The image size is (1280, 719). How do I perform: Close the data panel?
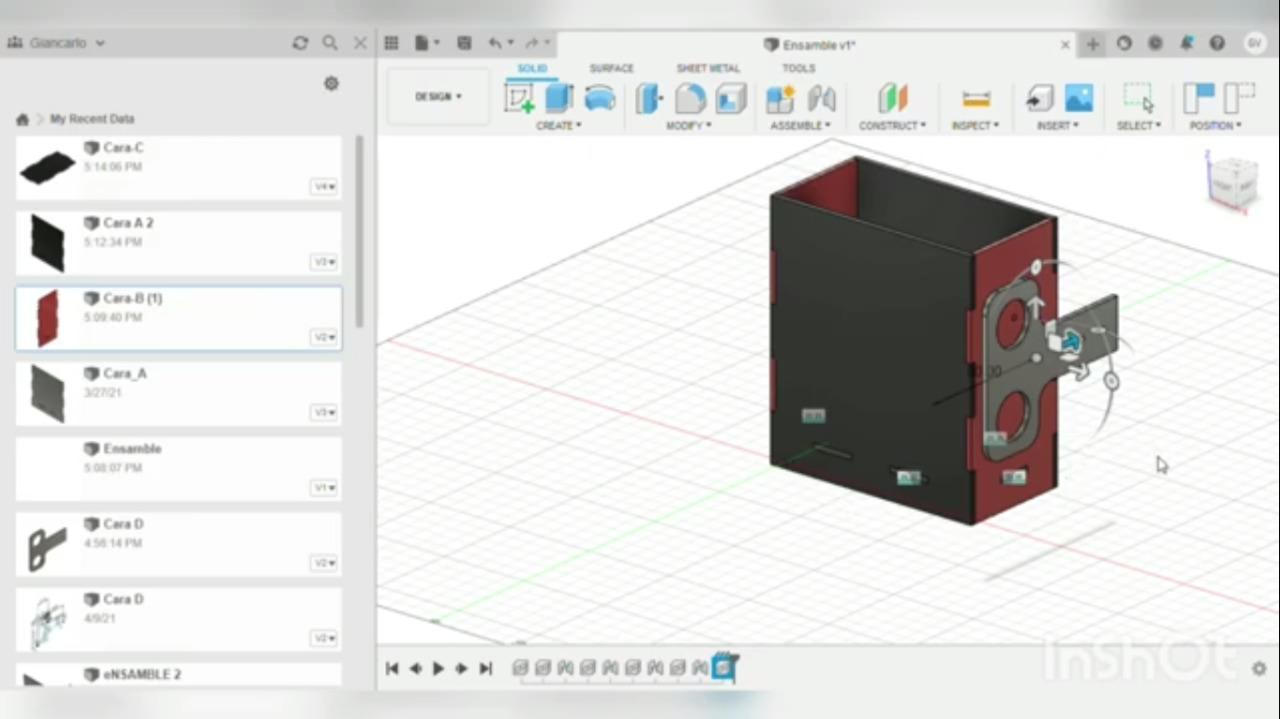[x=360, y=43]
